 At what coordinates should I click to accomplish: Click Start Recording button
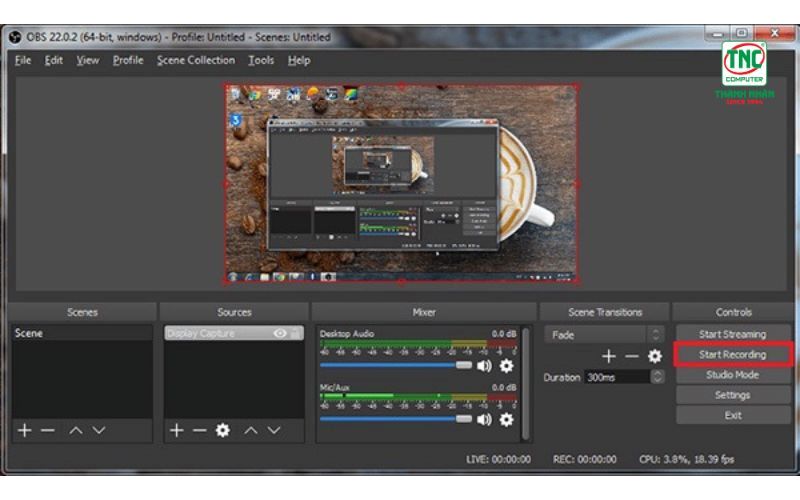coord(733,354)
